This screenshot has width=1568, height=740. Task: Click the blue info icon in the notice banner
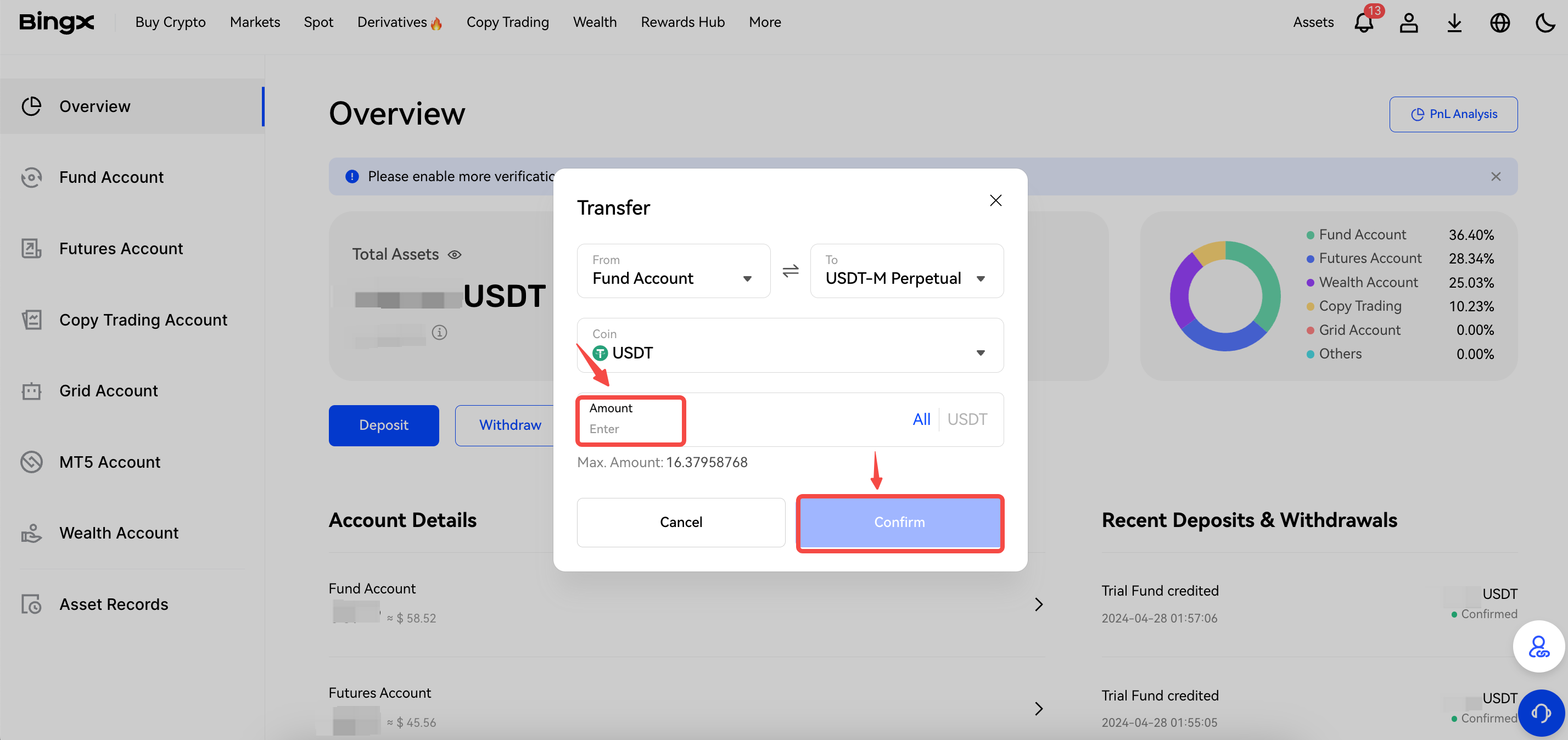pos(352,176)
